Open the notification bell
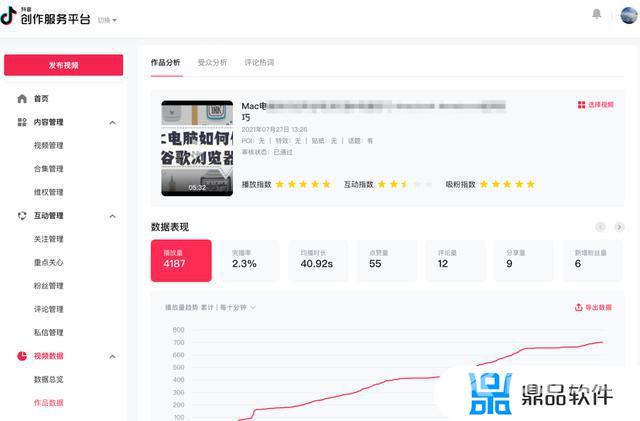The width and height of the screenshot is (640, 421). tap(596, 14)
